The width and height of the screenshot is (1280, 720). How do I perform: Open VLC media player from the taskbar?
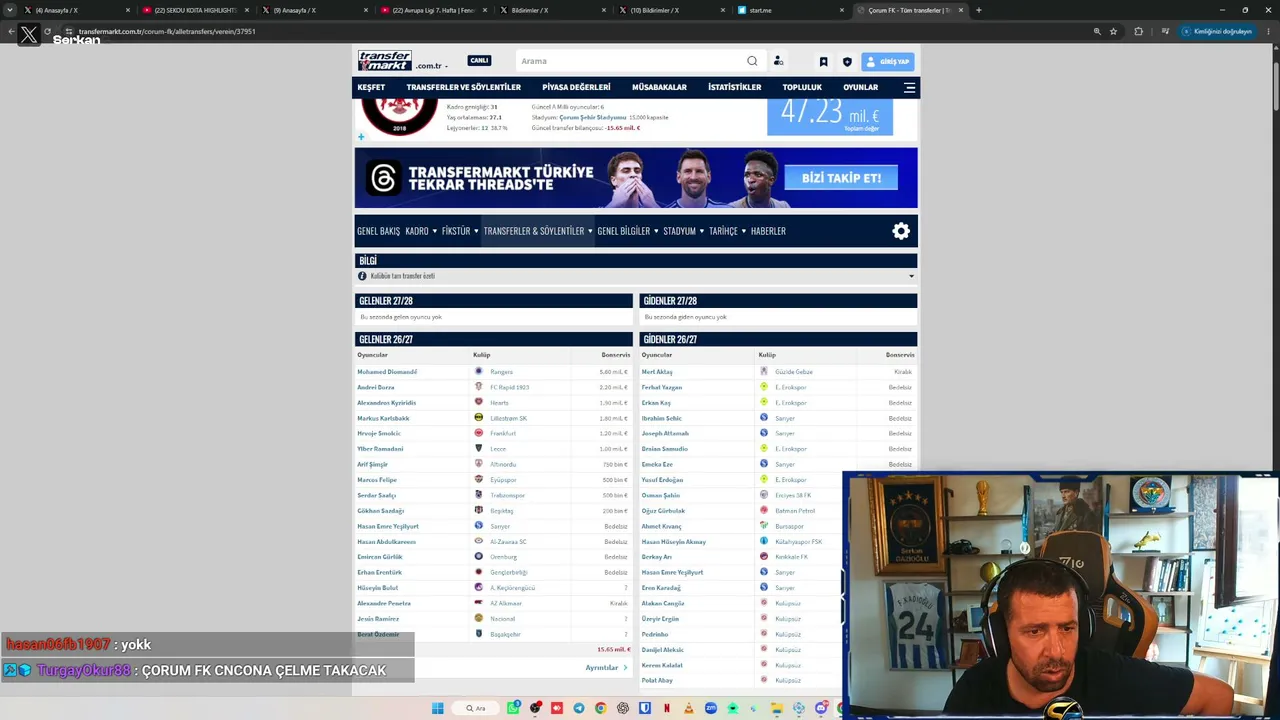pyautogui.click(x=689, y=708)
